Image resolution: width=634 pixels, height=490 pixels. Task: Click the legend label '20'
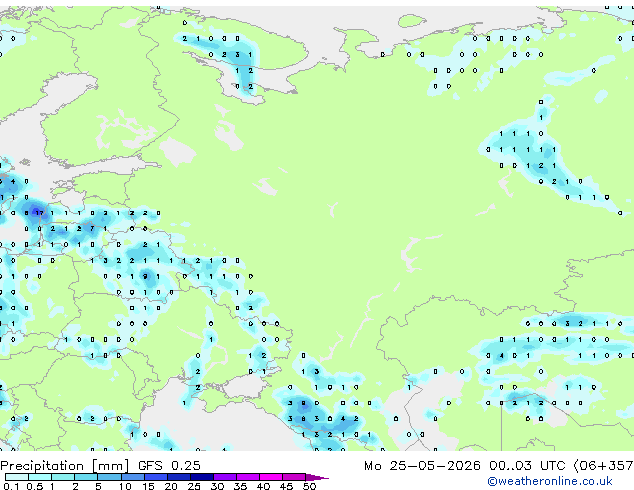point(171,486)
